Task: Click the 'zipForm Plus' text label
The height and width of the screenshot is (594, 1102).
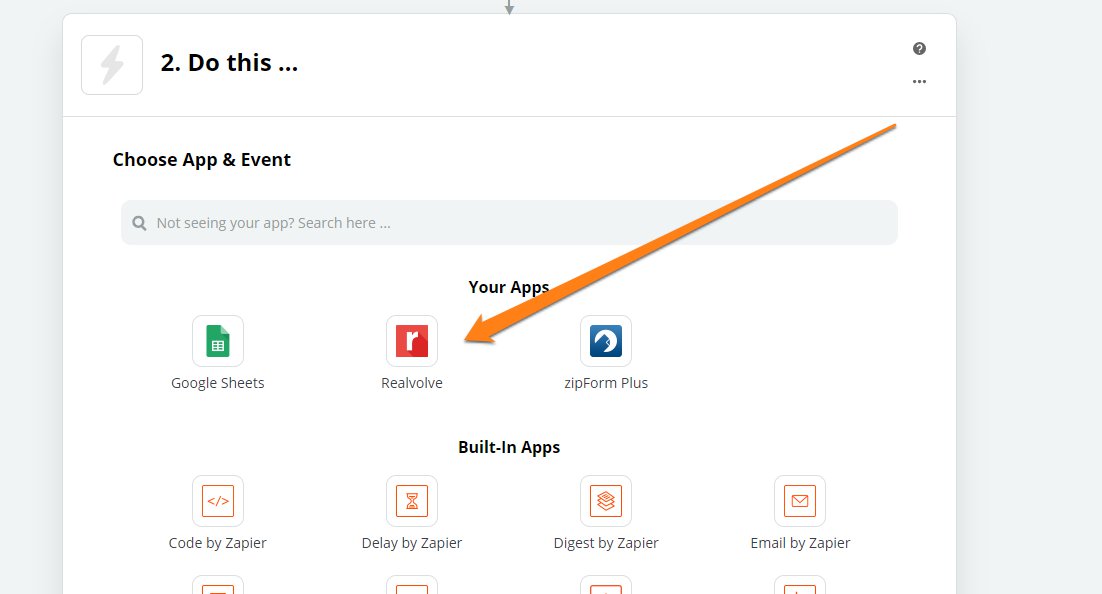Action: coord(606,383)
